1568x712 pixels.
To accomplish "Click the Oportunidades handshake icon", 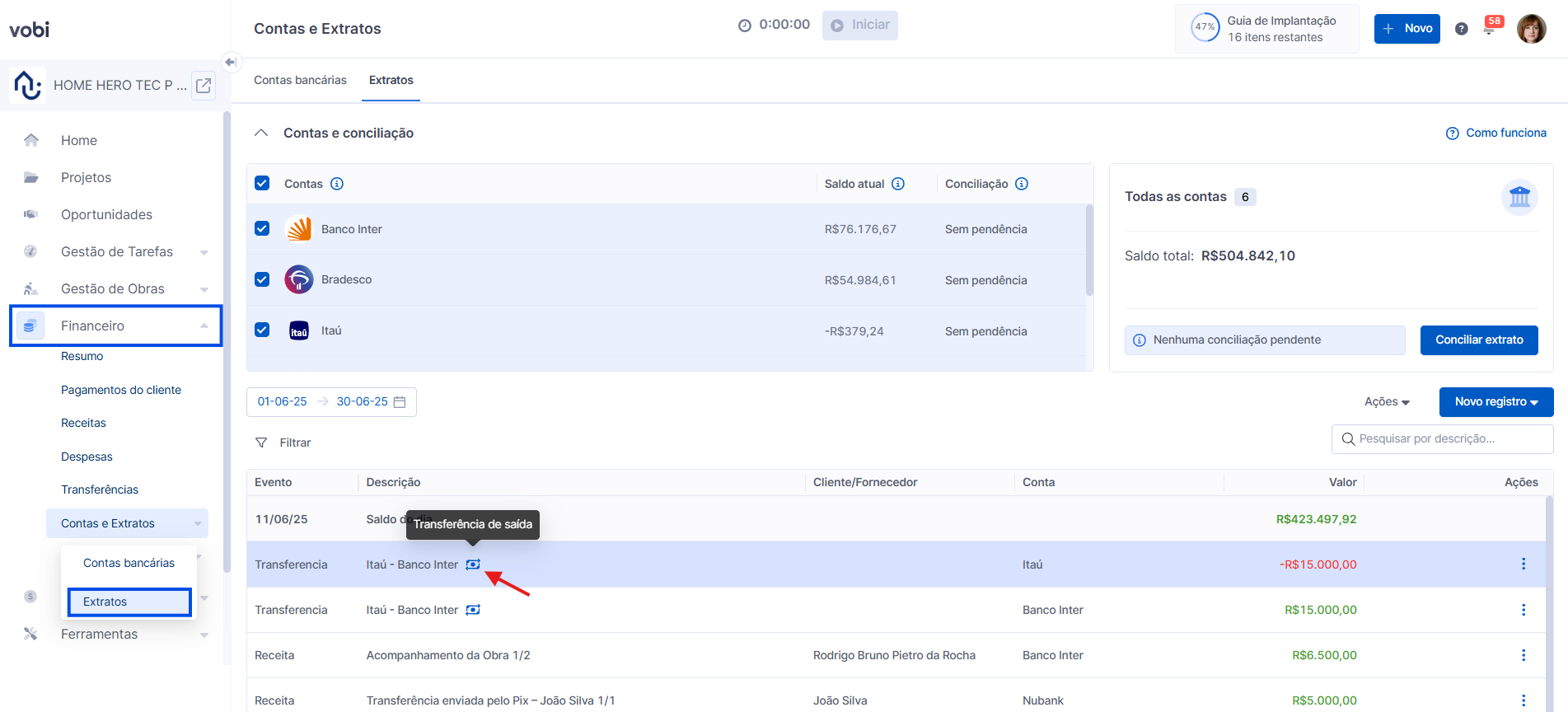I will pos(31,214).
